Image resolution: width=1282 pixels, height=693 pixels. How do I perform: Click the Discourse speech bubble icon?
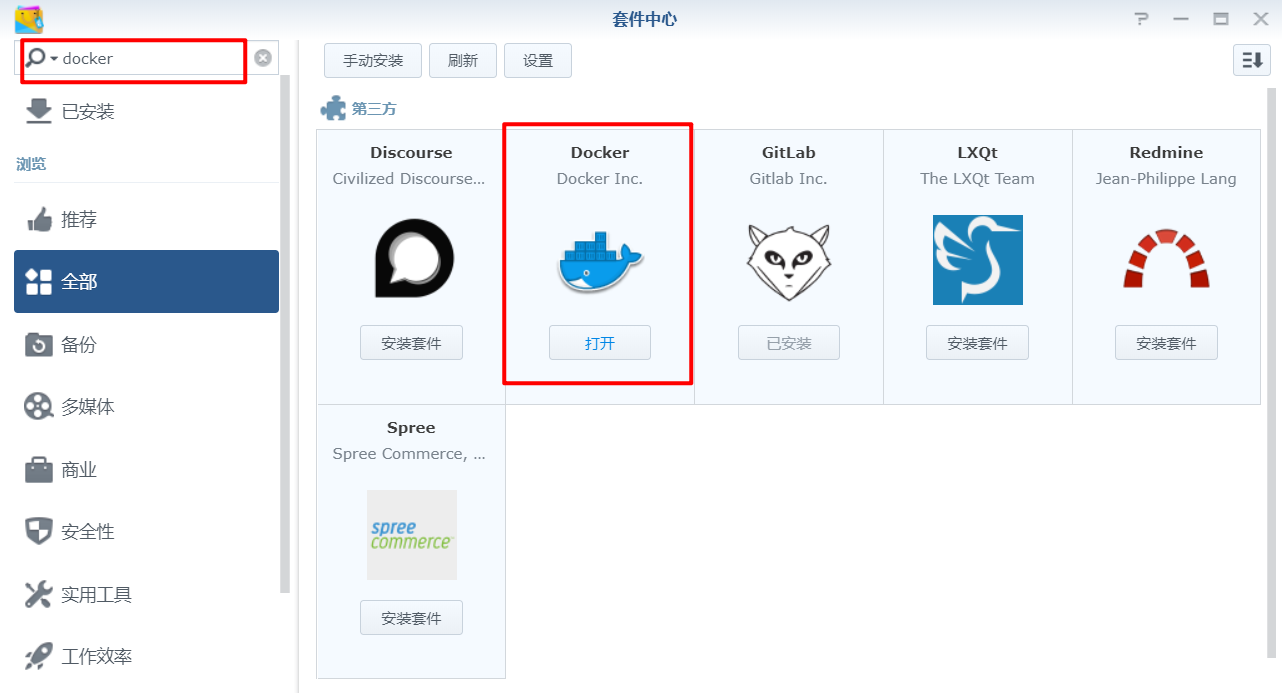pos(414,258)
